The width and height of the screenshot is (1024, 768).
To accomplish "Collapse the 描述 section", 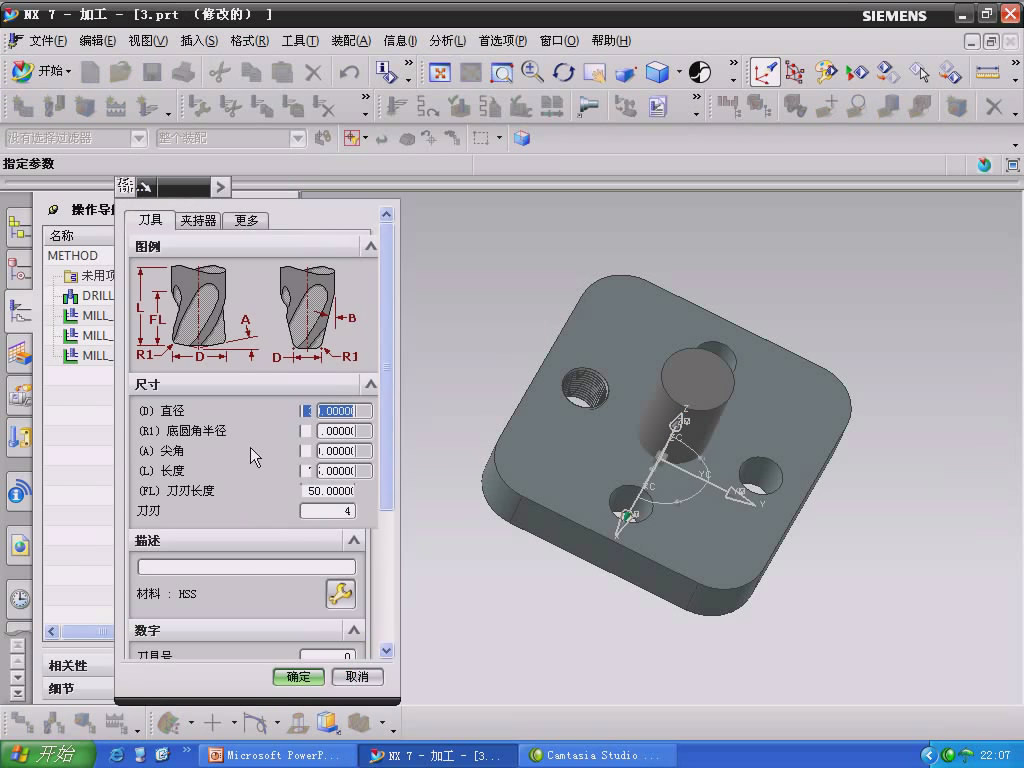I will (353, 540).
